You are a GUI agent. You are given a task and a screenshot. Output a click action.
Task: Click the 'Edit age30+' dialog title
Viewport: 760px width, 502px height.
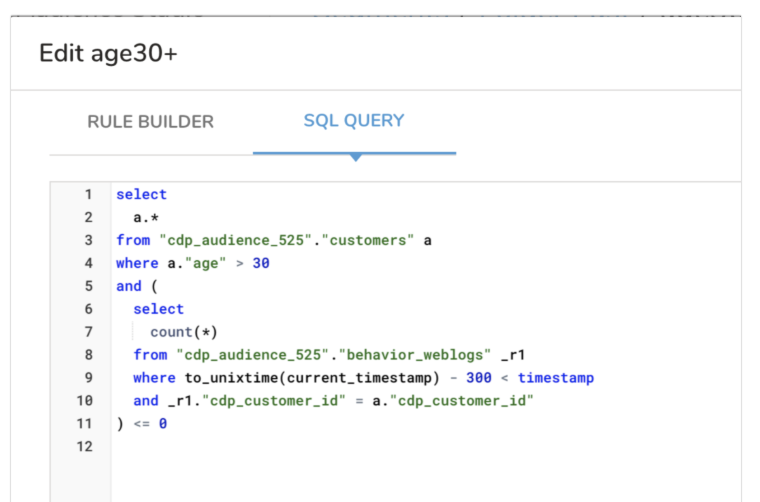pos(108,53)
